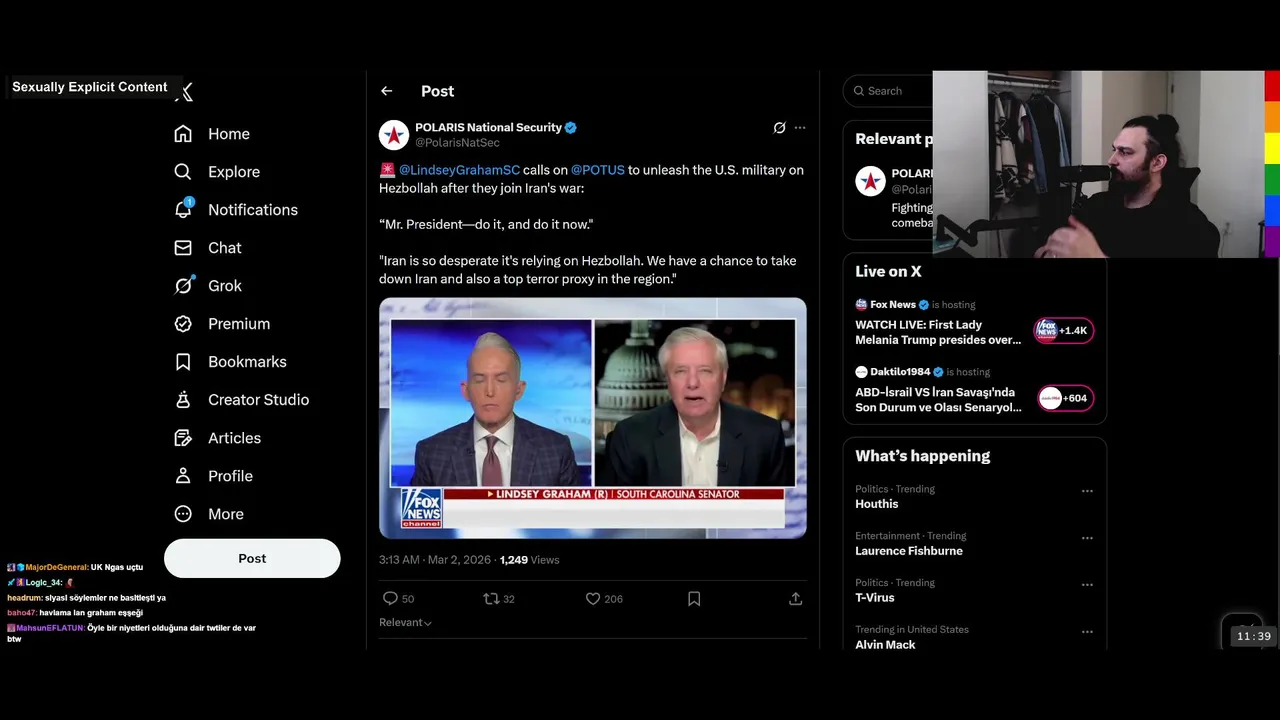Click headrum's chat message
Image resolution: width=1280 pixels, height=720 pixels.
point(86,598)
